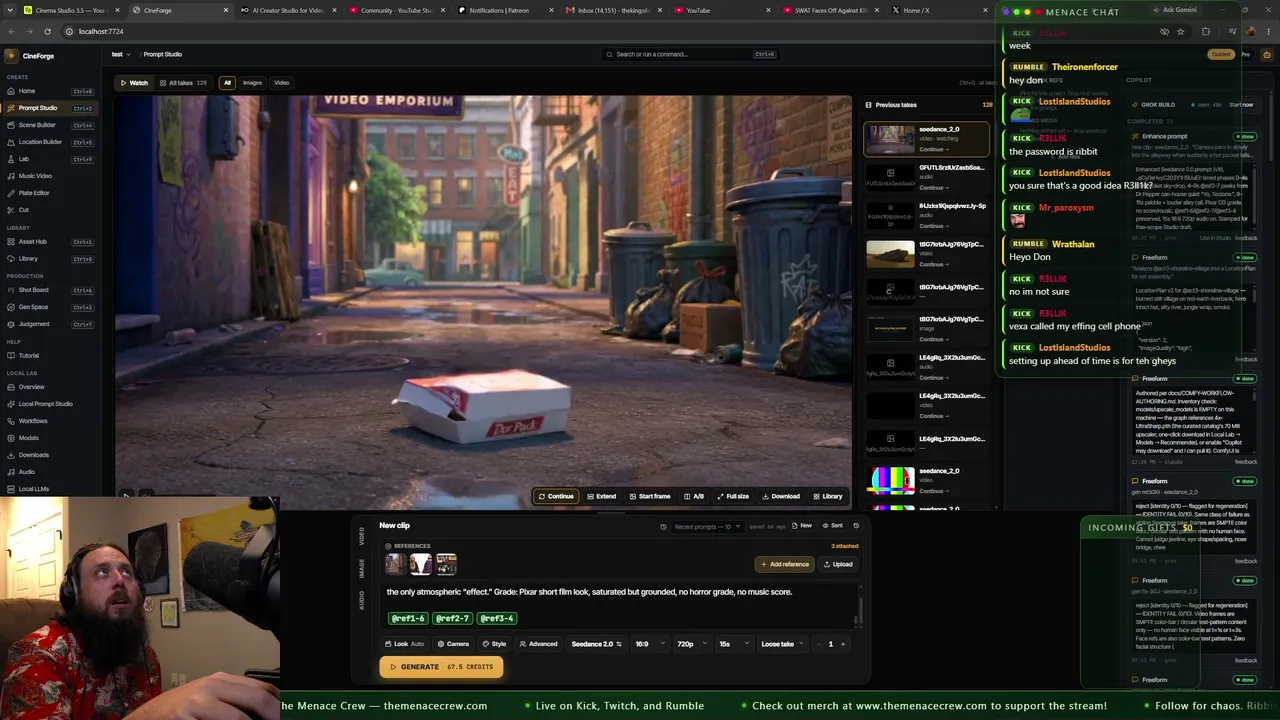
Task: Click the @ref1-6 reference tag
Action: (408, 619)
